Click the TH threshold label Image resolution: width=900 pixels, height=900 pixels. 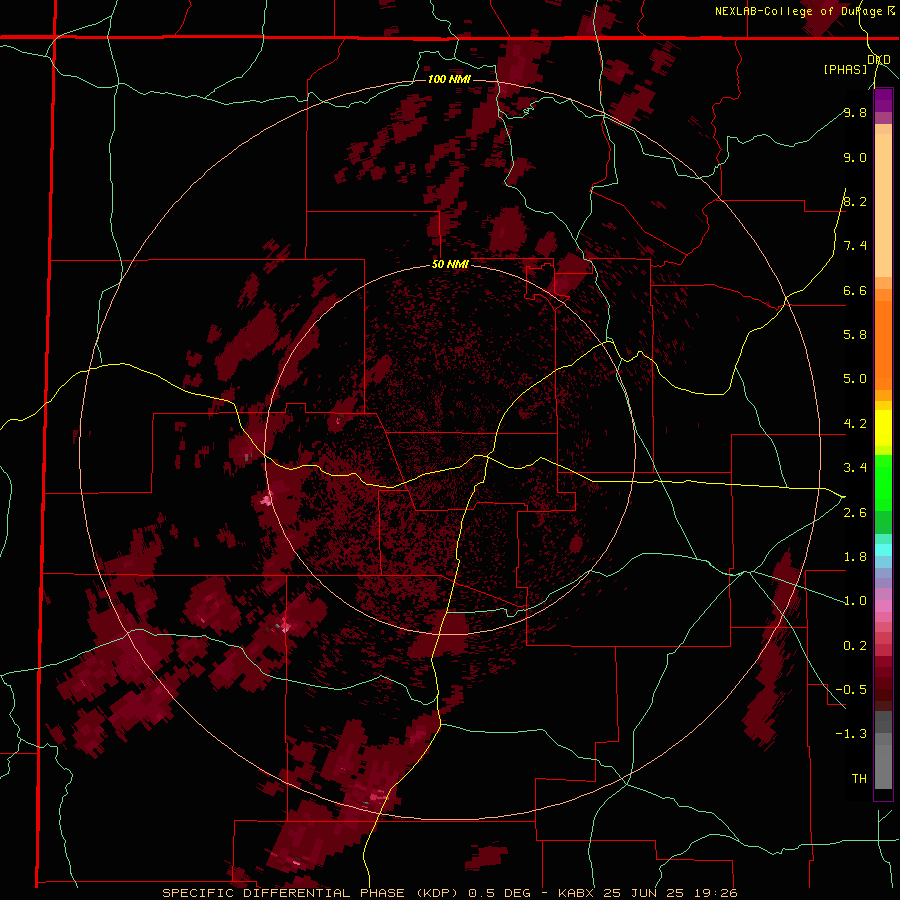[x=859, y=778]
